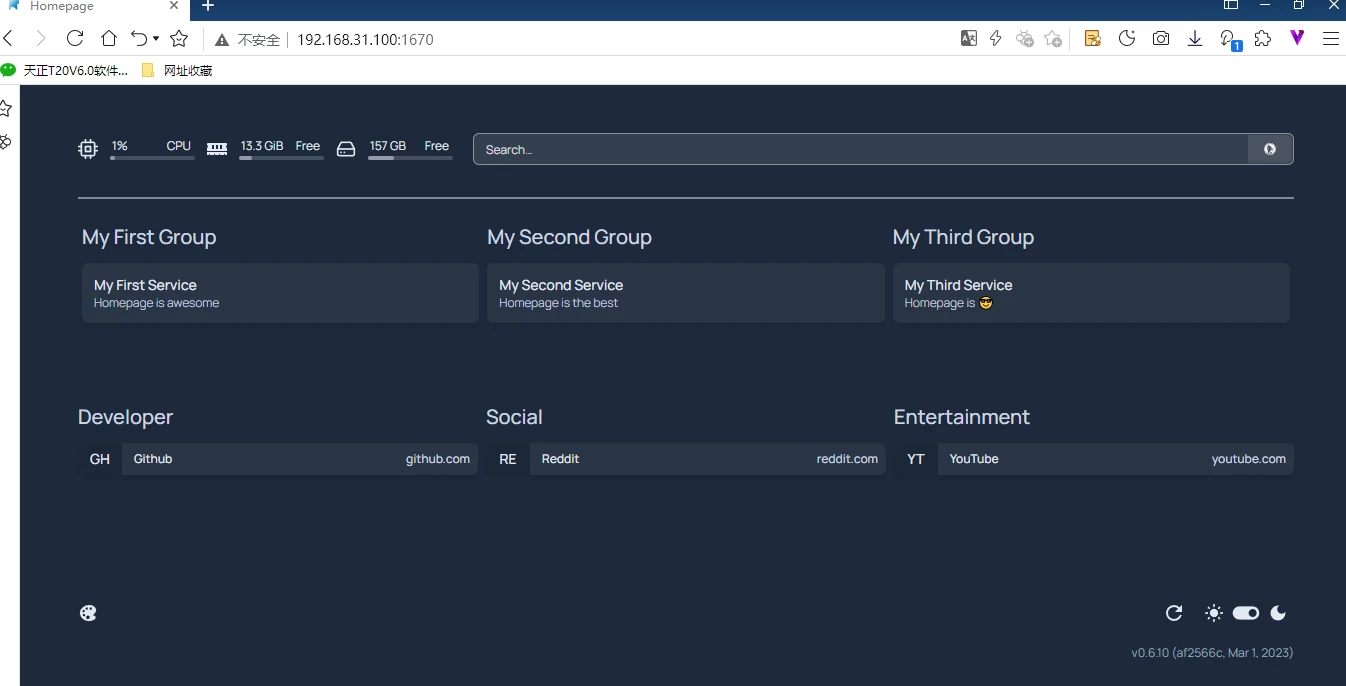Click the moon dark-mode icon
The height and width of the screenshot is (686, 1346).
tap(1278, 613)
